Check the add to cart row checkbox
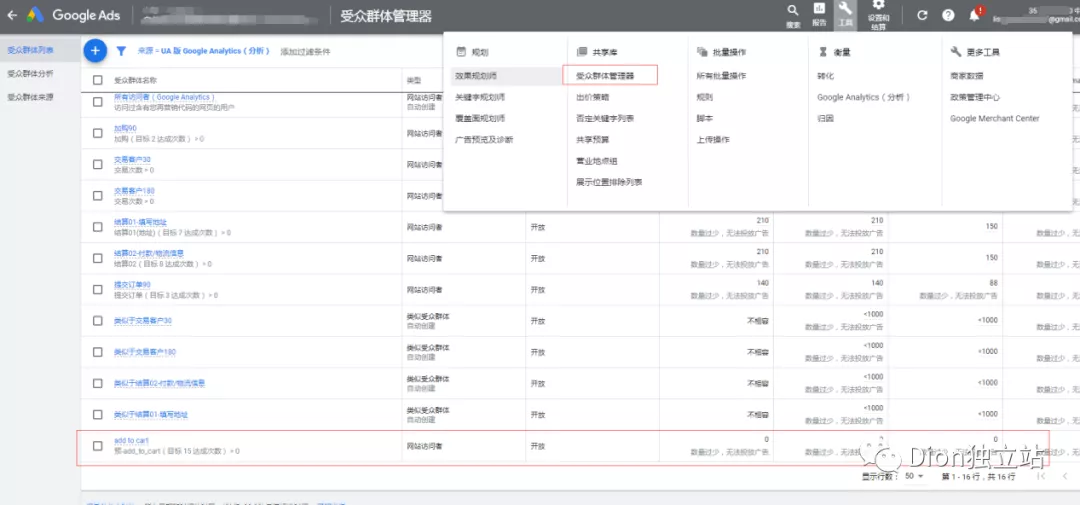Image resolution: width=1080 pixels, height=505 pixels. 97,446
